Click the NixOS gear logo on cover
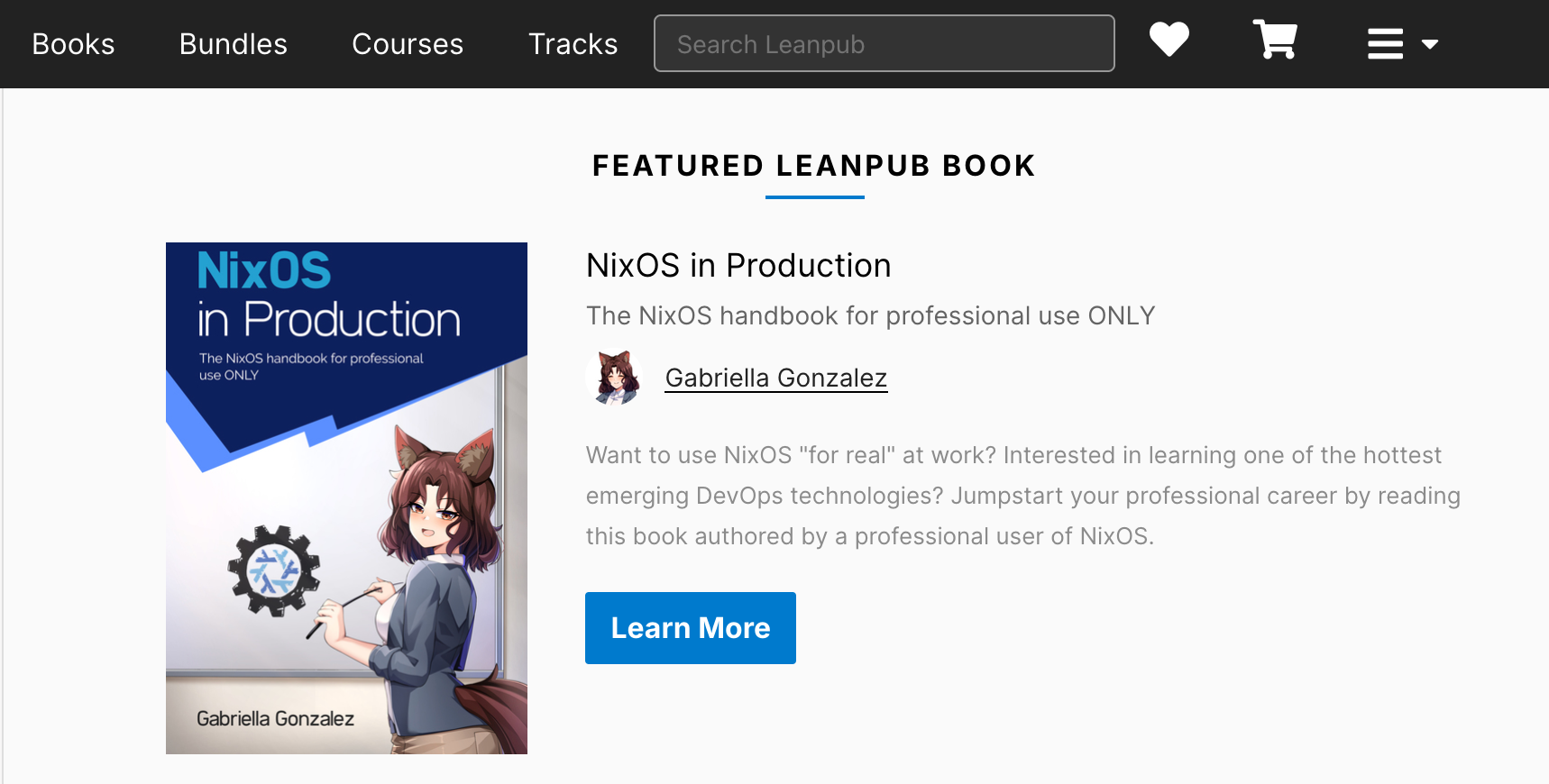Image resolution: width=1549 pixels, height=784 pixels. (x=273, y=570)
